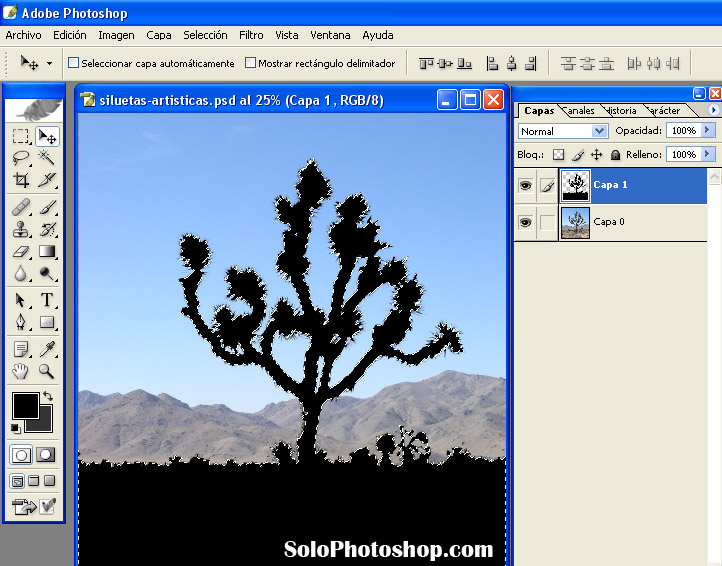The width and height of the screenshot is (722, 566).
Task: Toggle visibility of Capa 0 layer
Action: (525, 222)
